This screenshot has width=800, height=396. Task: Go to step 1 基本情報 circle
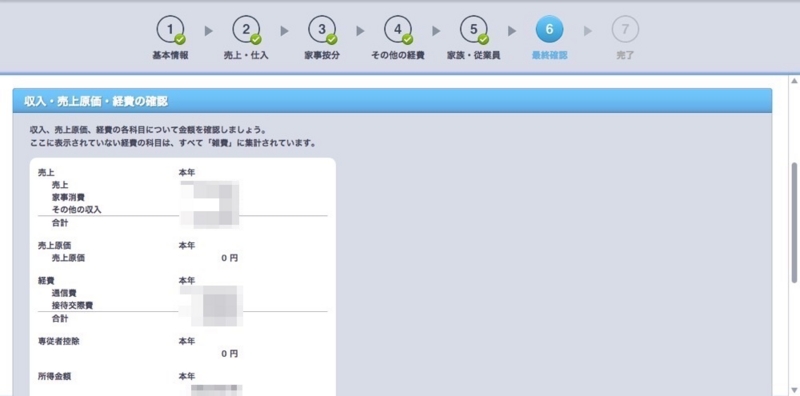click(x=170, y=30)
